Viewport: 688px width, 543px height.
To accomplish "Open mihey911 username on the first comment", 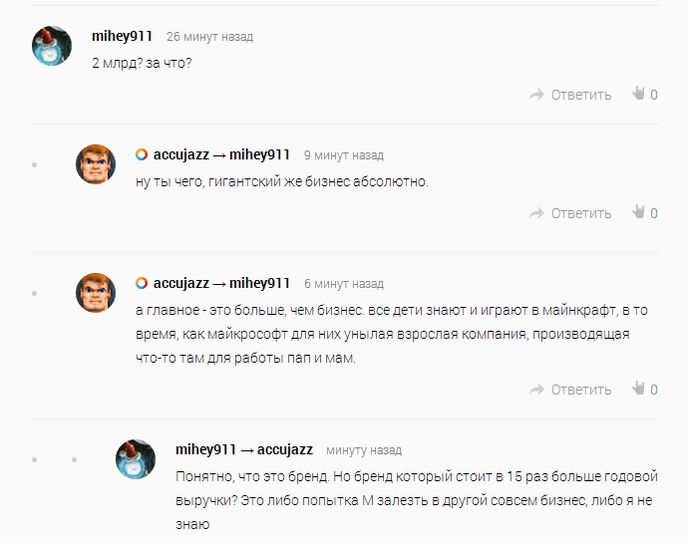I will click(122, 36).
